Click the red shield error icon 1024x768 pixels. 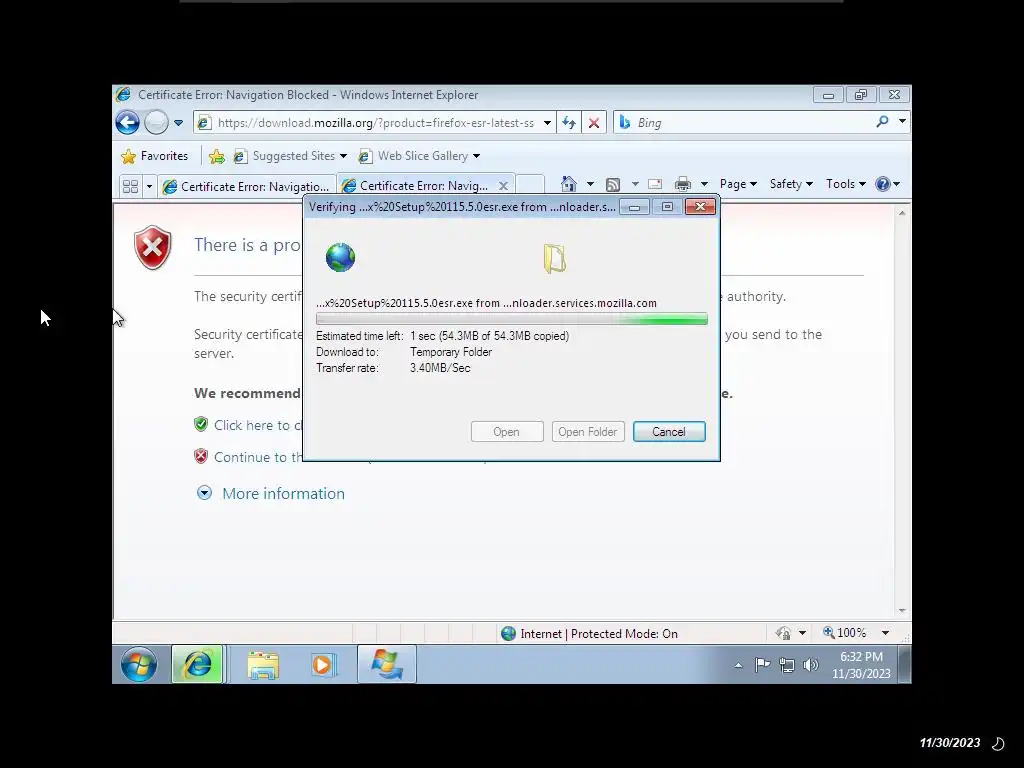[153, 248]
